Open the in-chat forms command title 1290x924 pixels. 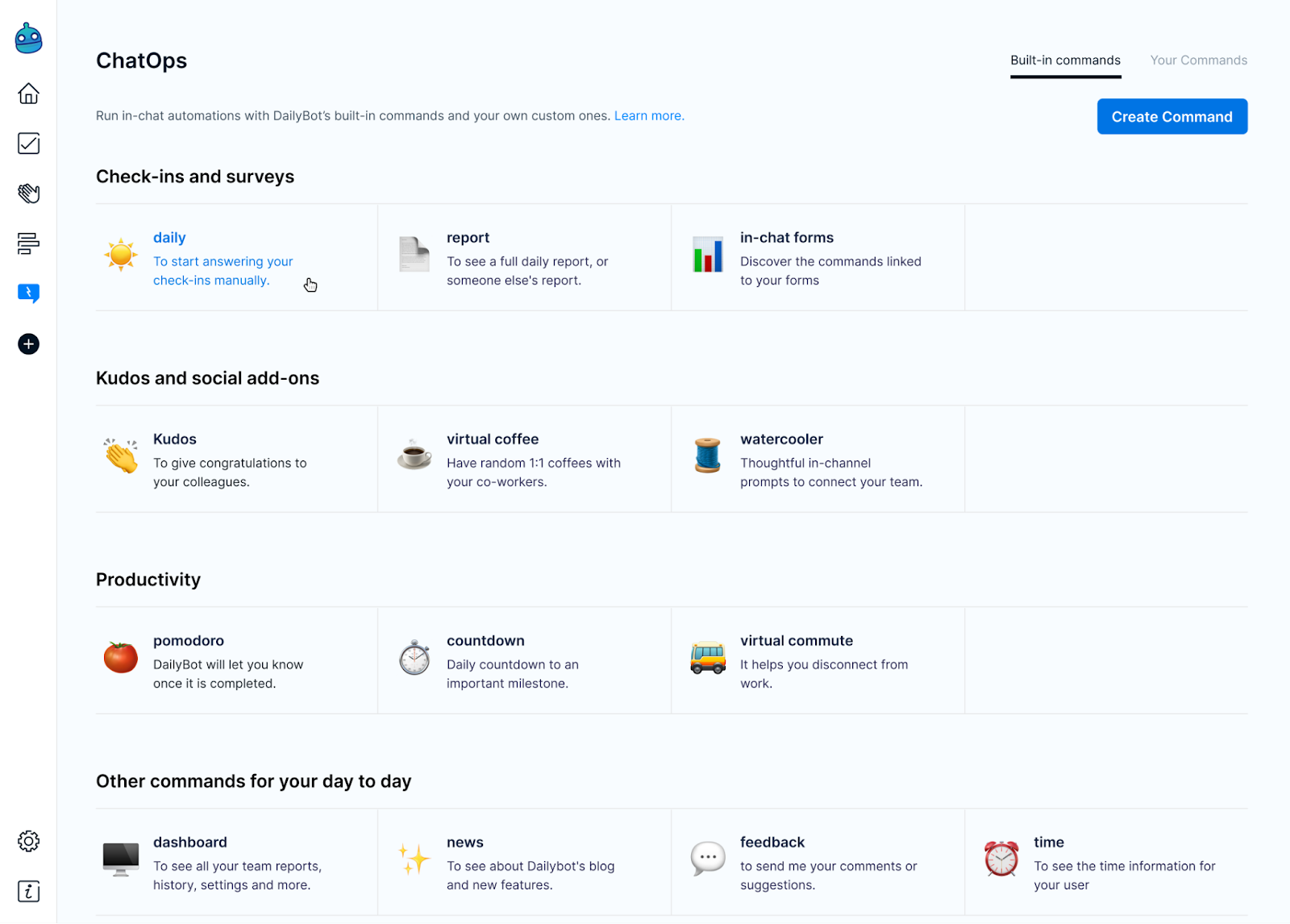(x=787, y=238)
